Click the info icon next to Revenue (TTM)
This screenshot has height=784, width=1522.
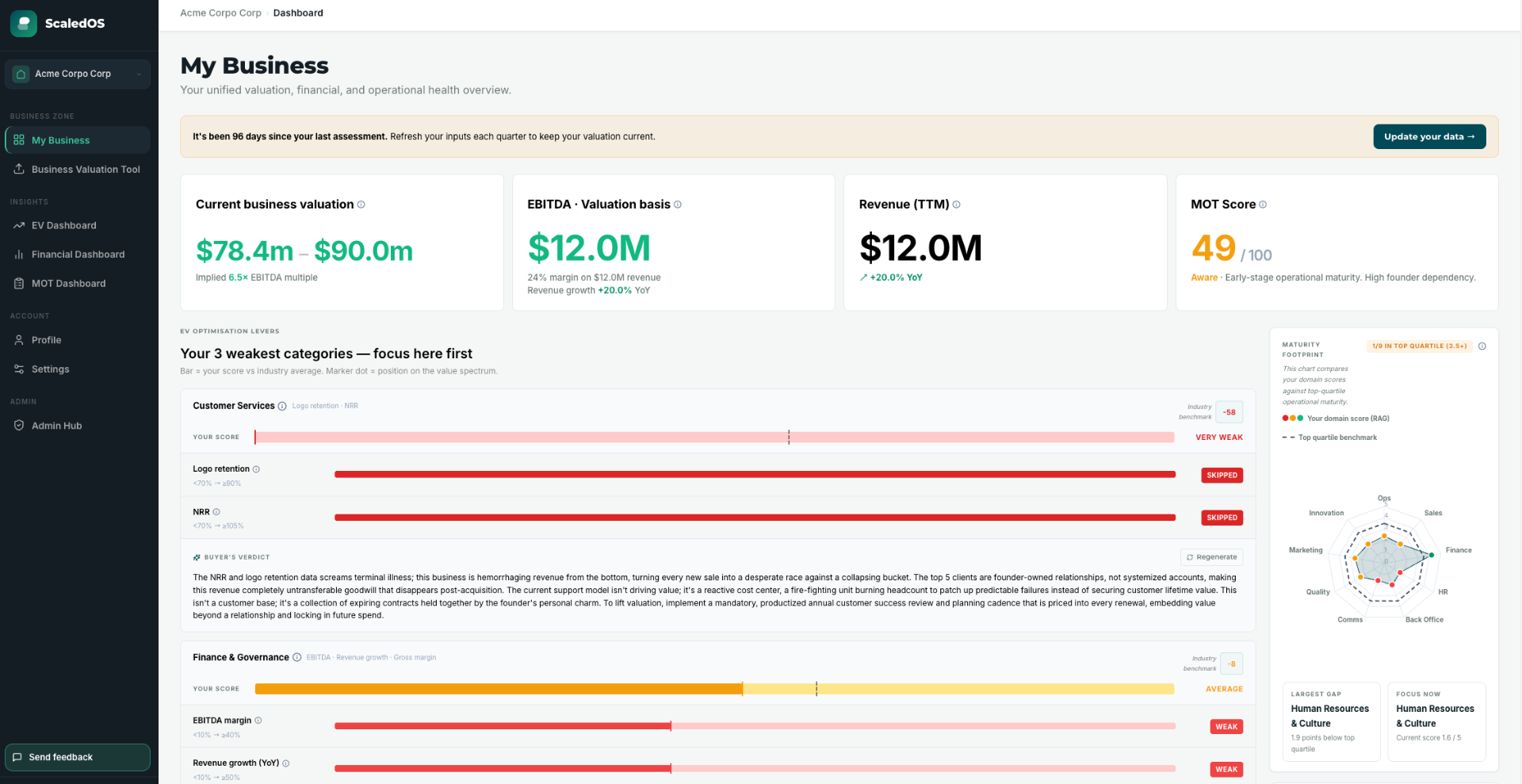[x=957, y=205]
